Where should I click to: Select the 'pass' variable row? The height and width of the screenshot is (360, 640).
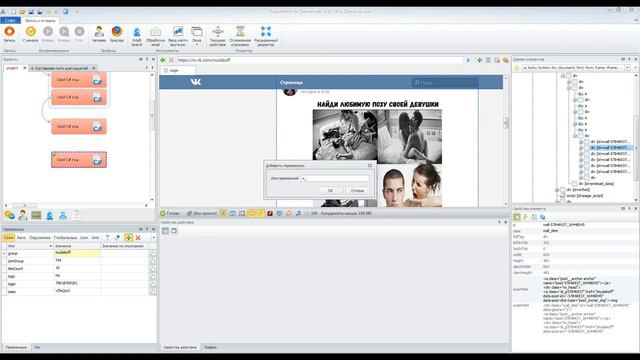(79, 291)
